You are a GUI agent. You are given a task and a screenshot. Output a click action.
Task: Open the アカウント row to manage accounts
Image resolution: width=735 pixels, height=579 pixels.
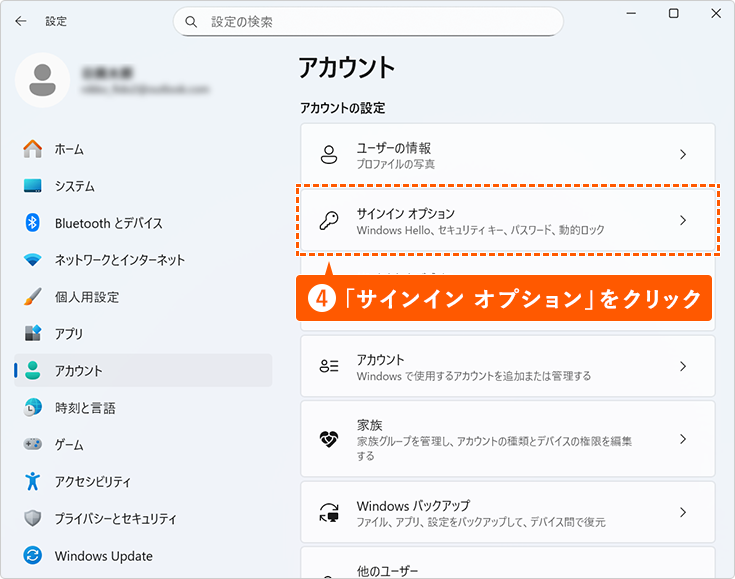tap(500, 367)
